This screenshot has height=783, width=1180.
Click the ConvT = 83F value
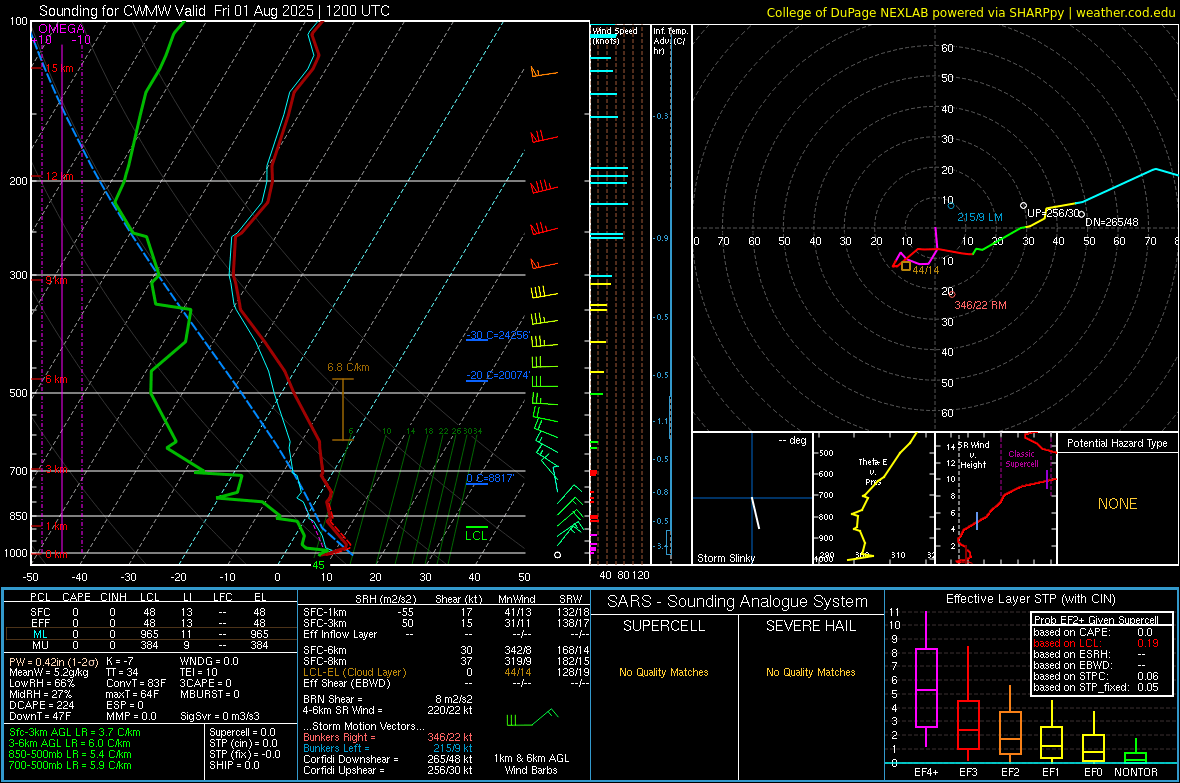135,683
